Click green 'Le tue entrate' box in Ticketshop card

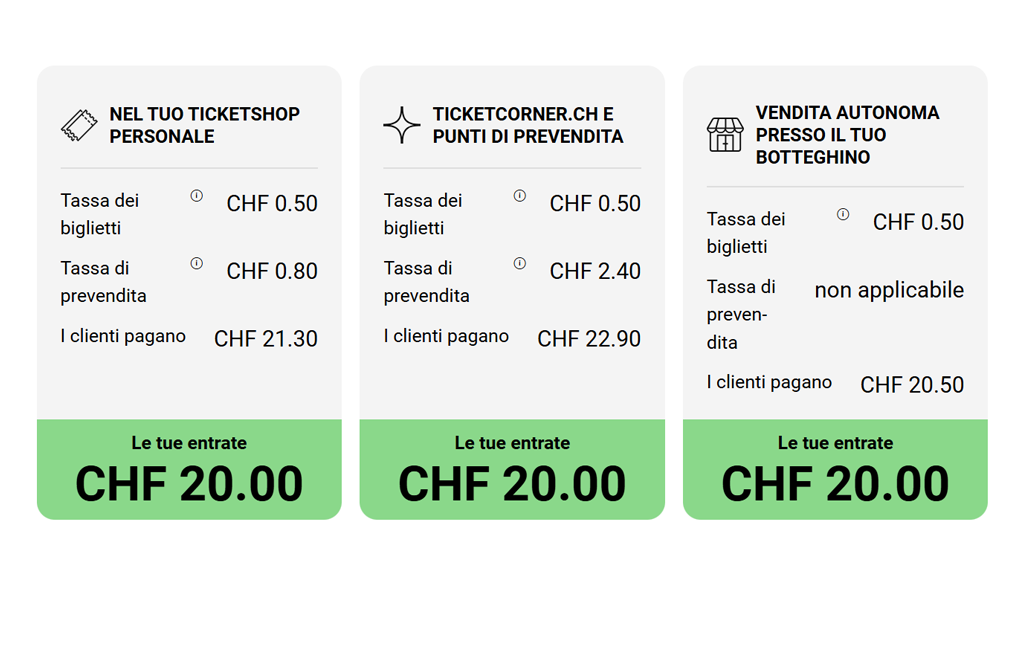[x=189, y=469]
